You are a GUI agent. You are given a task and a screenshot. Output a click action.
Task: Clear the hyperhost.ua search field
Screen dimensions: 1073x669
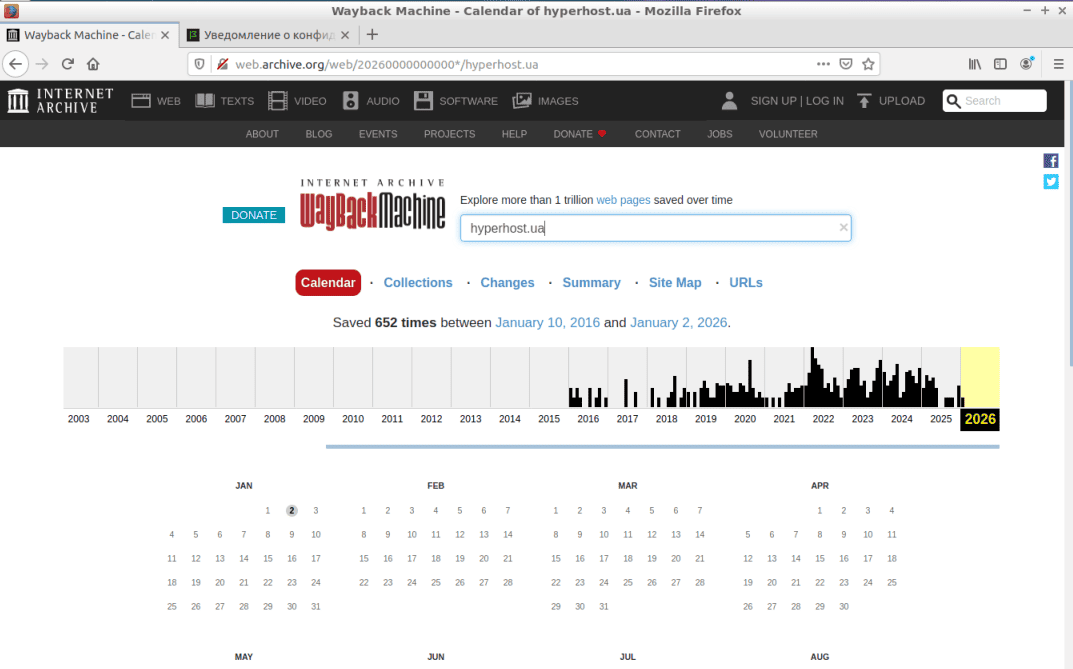(843, 228)
